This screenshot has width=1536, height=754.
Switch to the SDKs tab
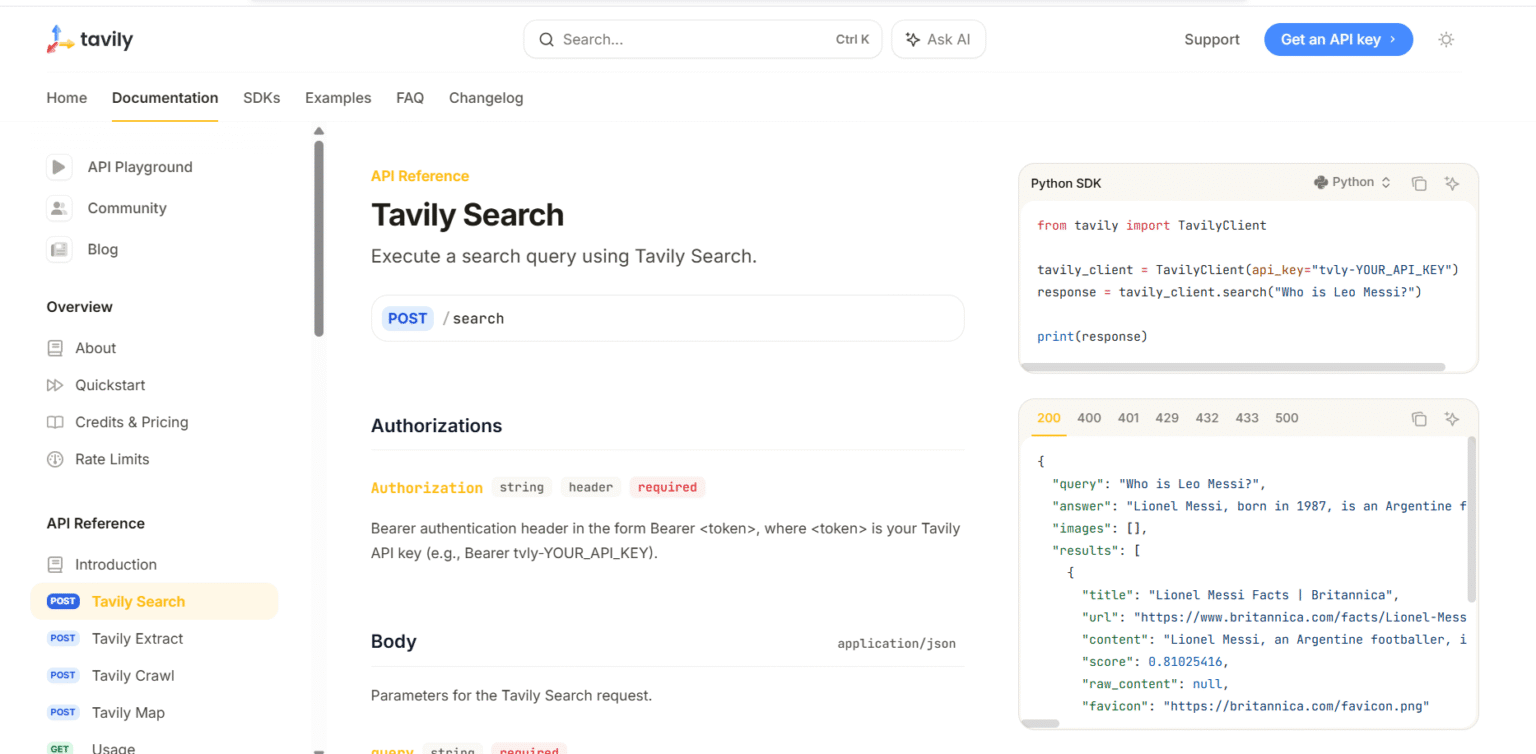261,98
